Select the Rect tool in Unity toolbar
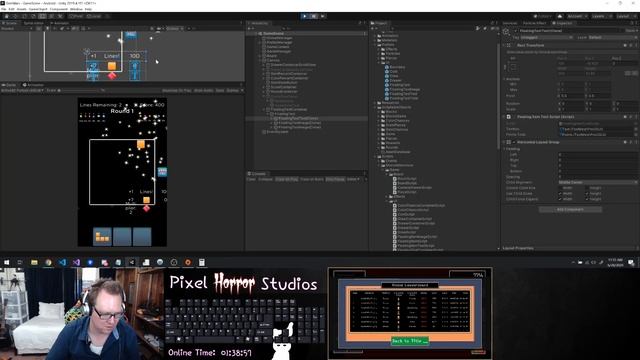Viewport: 640px width, 360px height. 42,16
